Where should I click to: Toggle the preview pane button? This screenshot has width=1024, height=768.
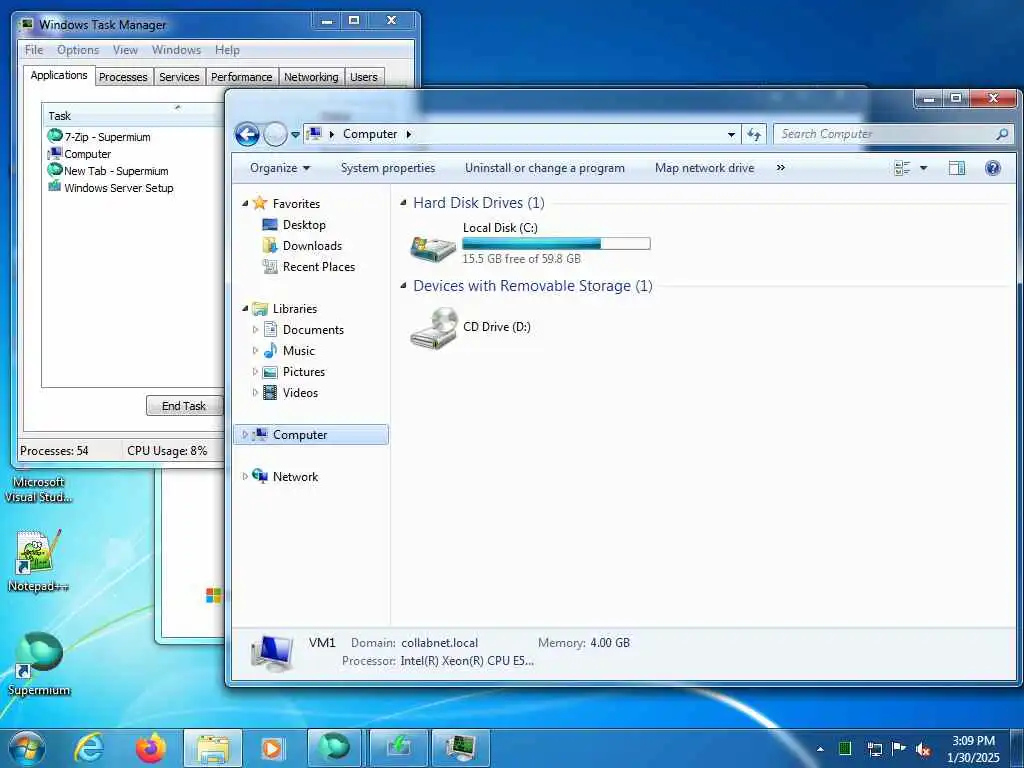tap(957, 168)
